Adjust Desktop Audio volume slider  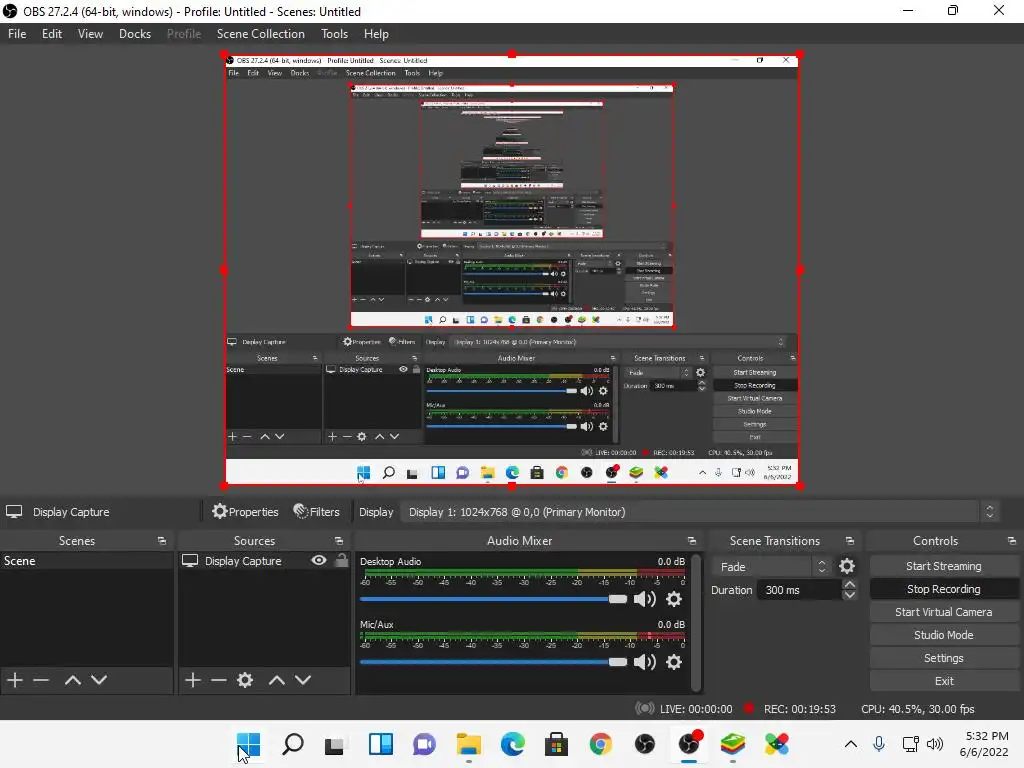(493, 599)
